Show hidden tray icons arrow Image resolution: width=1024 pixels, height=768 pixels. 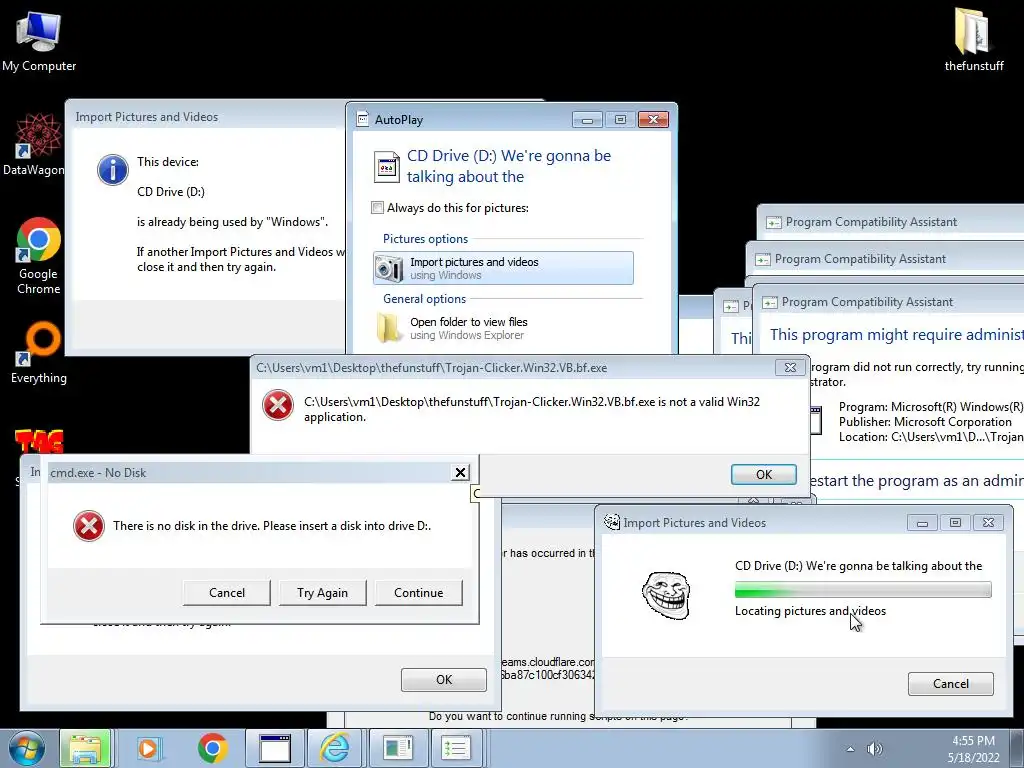[850, 749]
